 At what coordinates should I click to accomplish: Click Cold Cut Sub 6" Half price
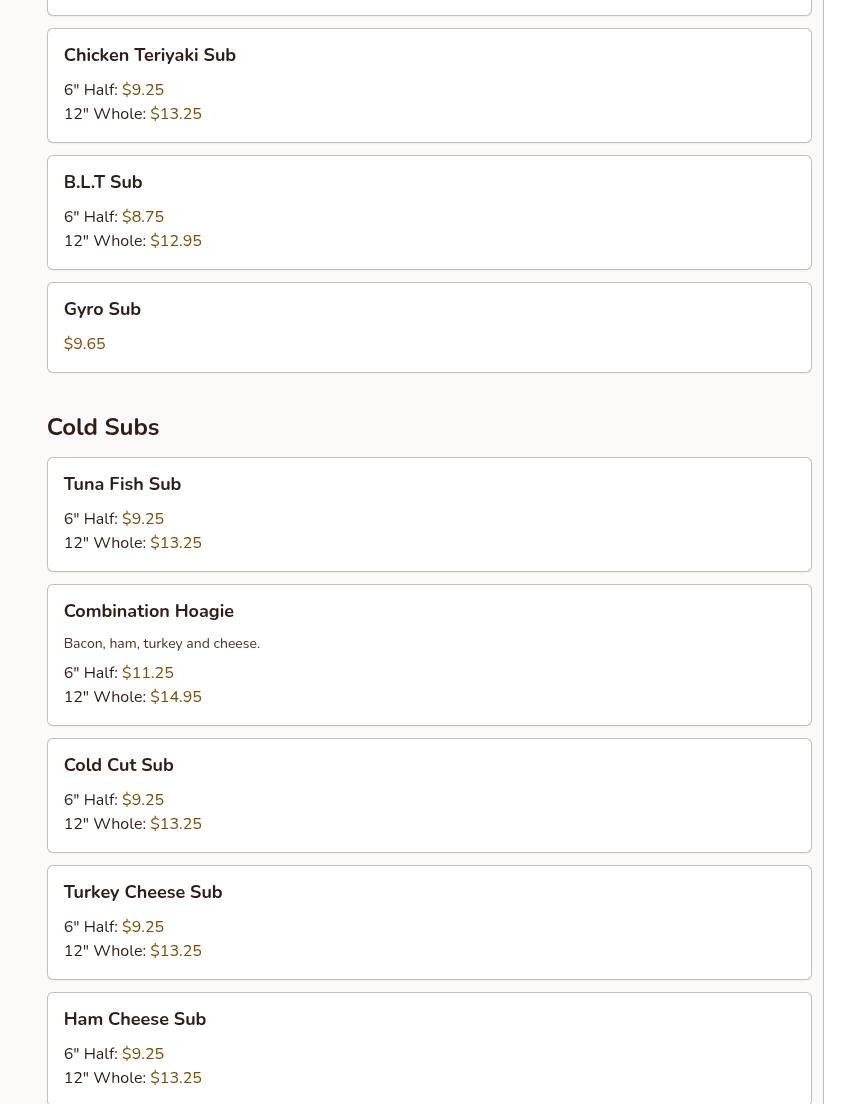pyautogui.click(x=143, y=800)
